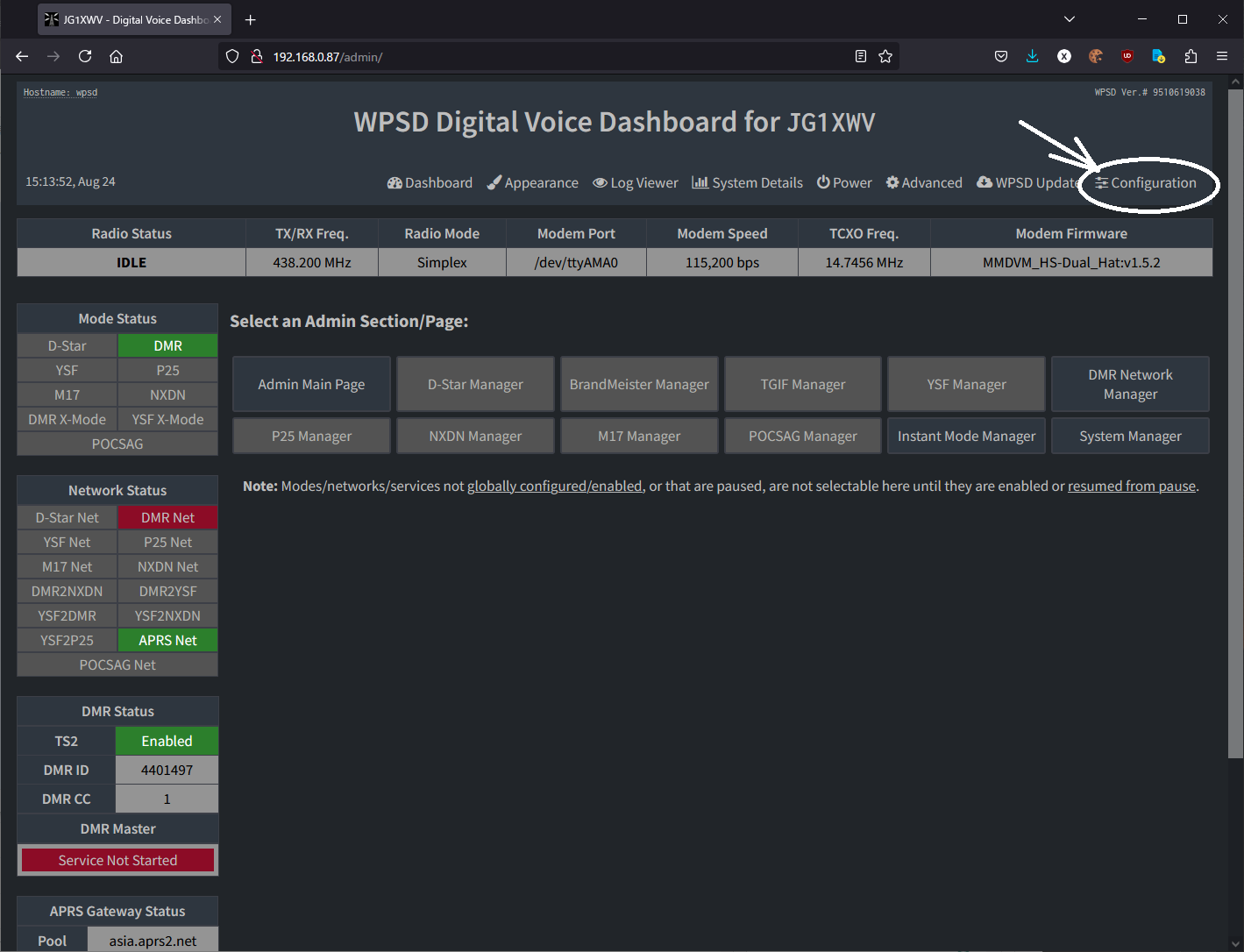Image resolution: width=1244 pixels, height=952 pixels.
Task: Open the extensions puzzle menu
Action: (x=1191, y=56)
